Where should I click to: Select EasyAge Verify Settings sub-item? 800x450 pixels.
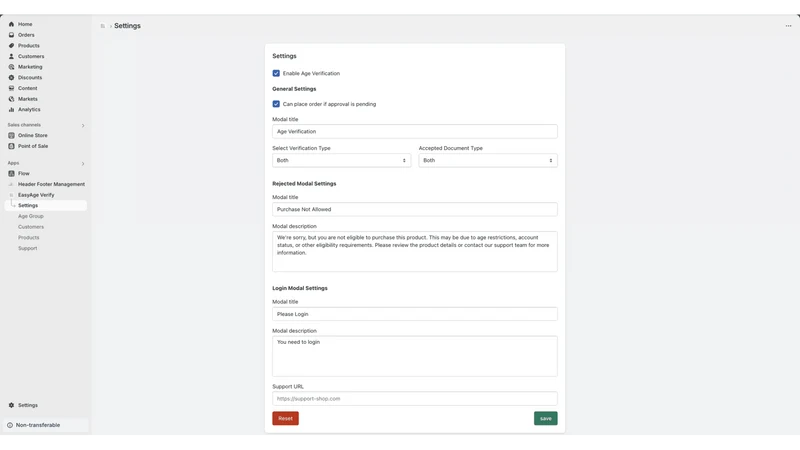pyautogui.click(x=46, y=206)
